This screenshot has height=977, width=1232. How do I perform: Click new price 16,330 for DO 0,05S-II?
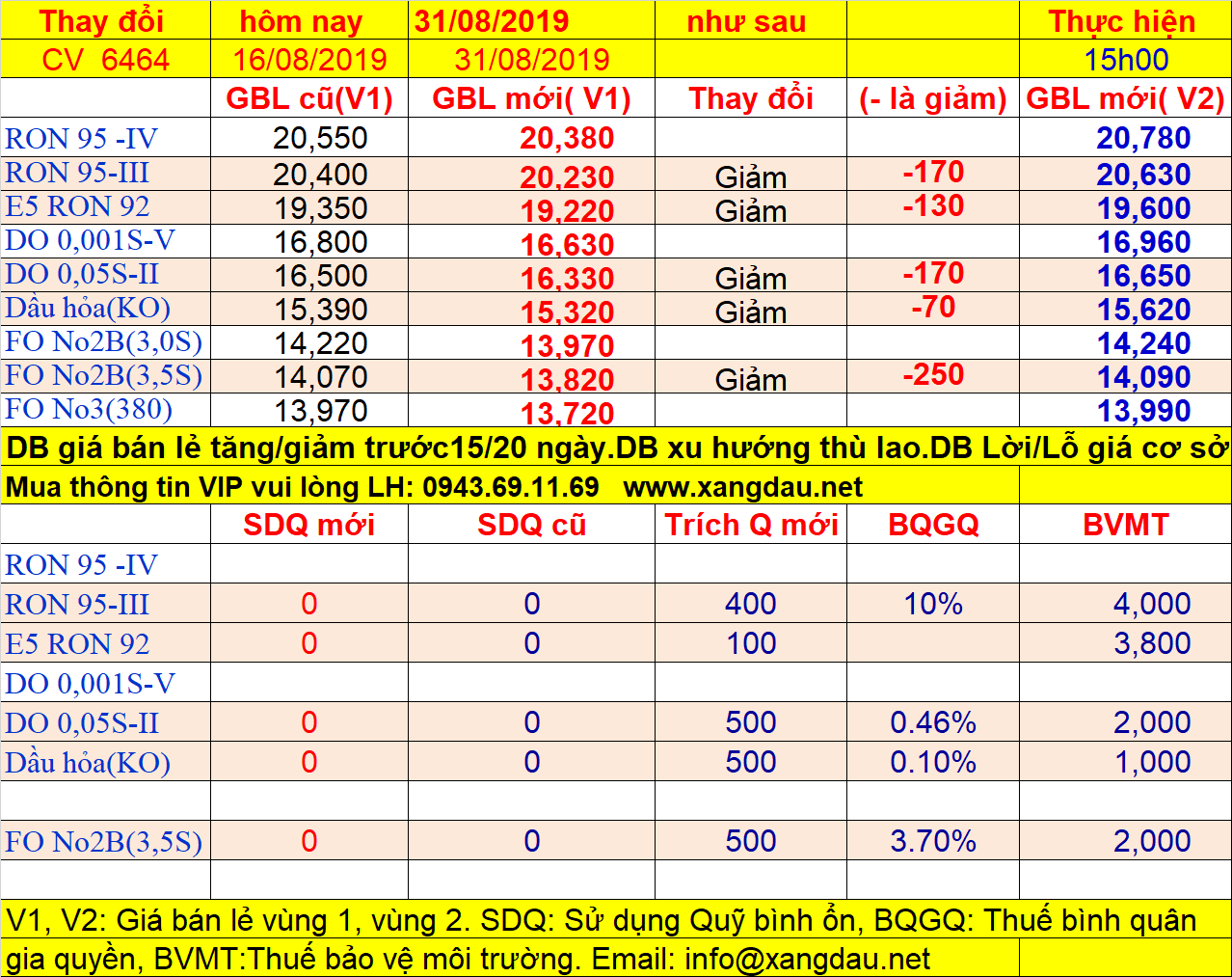[567, 279]
